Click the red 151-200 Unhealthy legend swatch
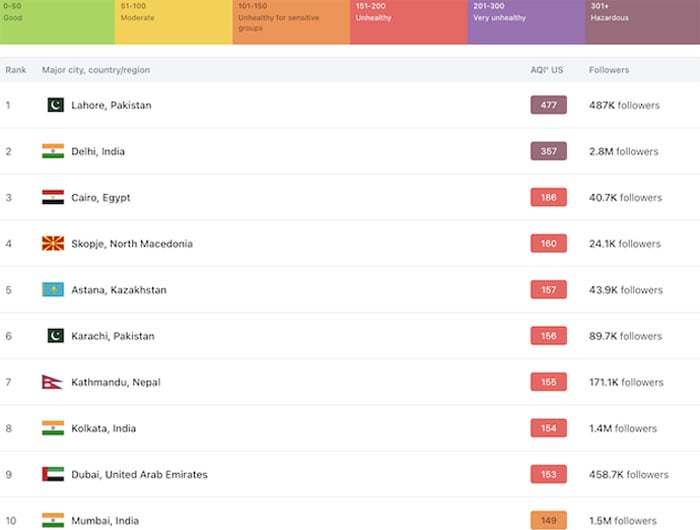This screenshot has width=700, height=530. pyautogui.click(x=408, y=22)
